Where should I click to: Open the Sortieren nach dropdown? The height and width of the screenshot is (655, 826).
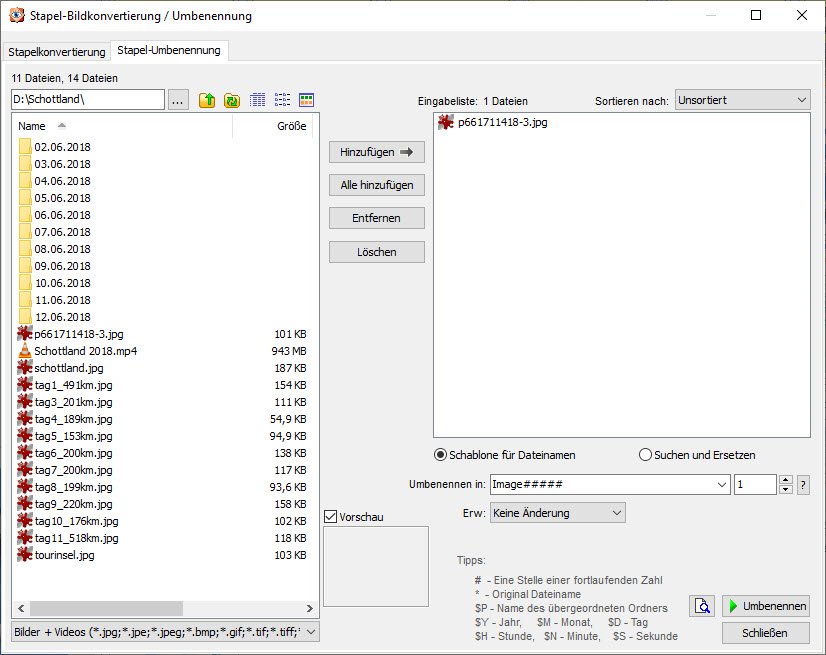742,100
